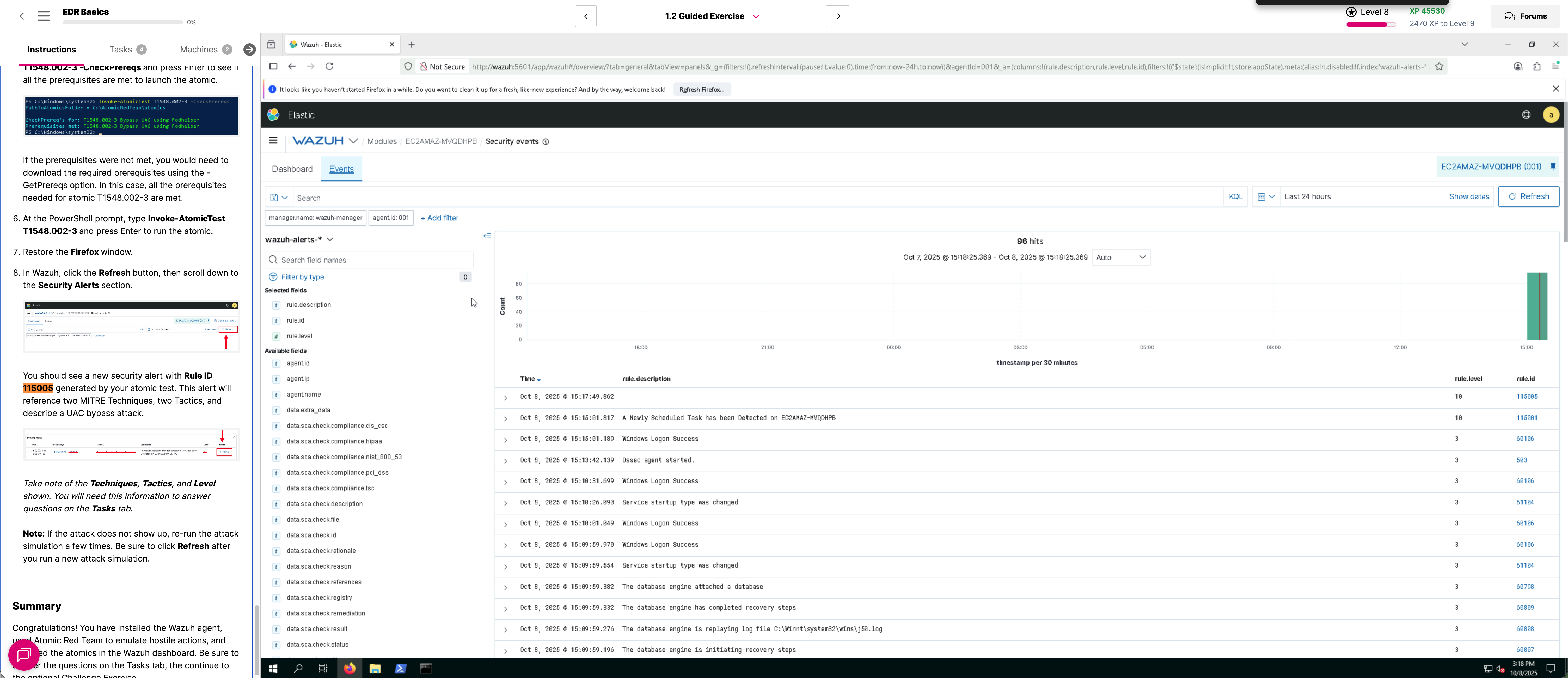Viewport: 1568px width, 678px height.
Task: Click the Refresh button
Action: [x=1528, y=196]
